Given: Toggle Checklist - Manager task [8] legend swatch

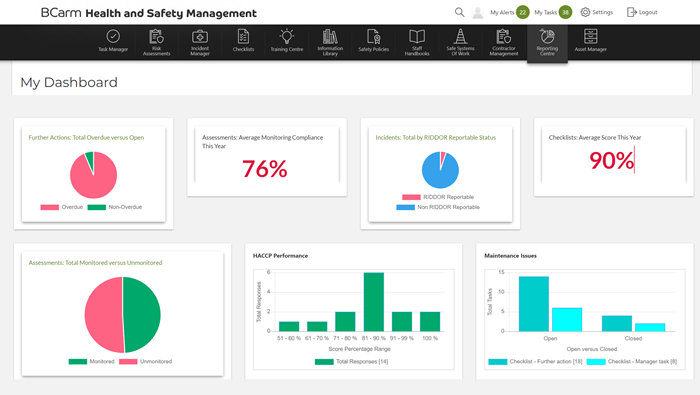Looking at the screenshot, I should click(x=596, y=362).
